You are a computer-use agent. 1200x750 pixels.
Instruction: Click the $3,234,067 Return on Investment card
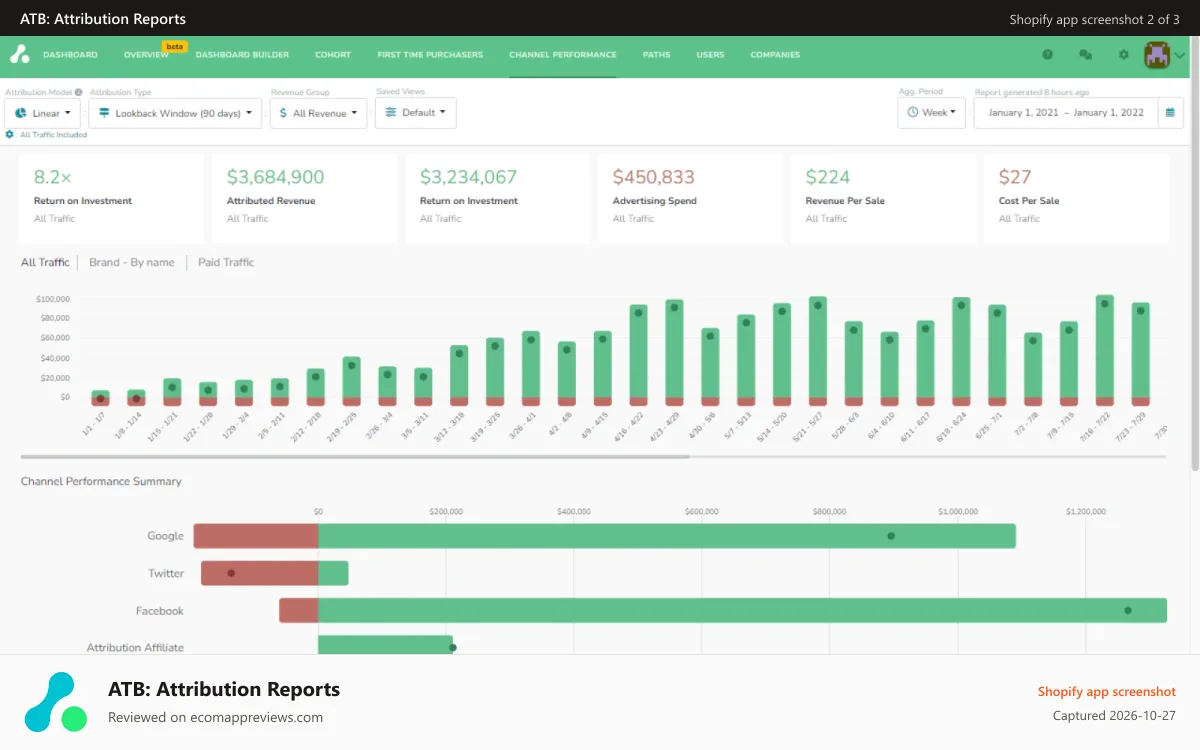click(x=497, y=198)
